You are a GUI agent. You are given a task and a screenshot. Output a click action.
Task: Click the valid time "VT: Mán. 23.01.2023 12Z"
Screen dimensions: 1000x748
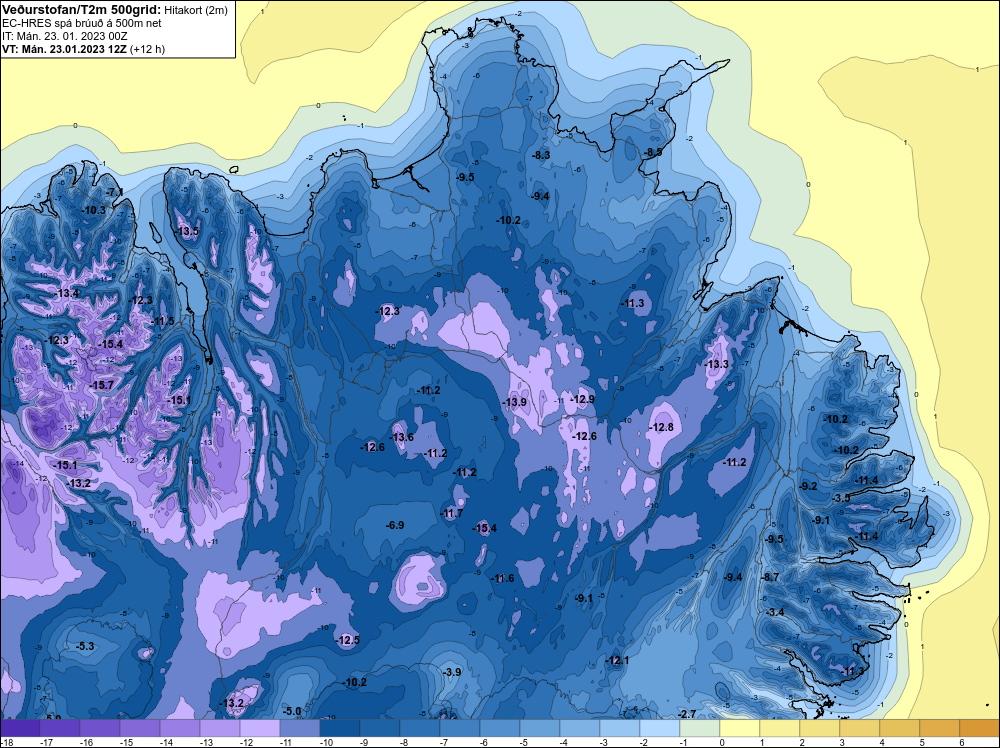point(64,49)
